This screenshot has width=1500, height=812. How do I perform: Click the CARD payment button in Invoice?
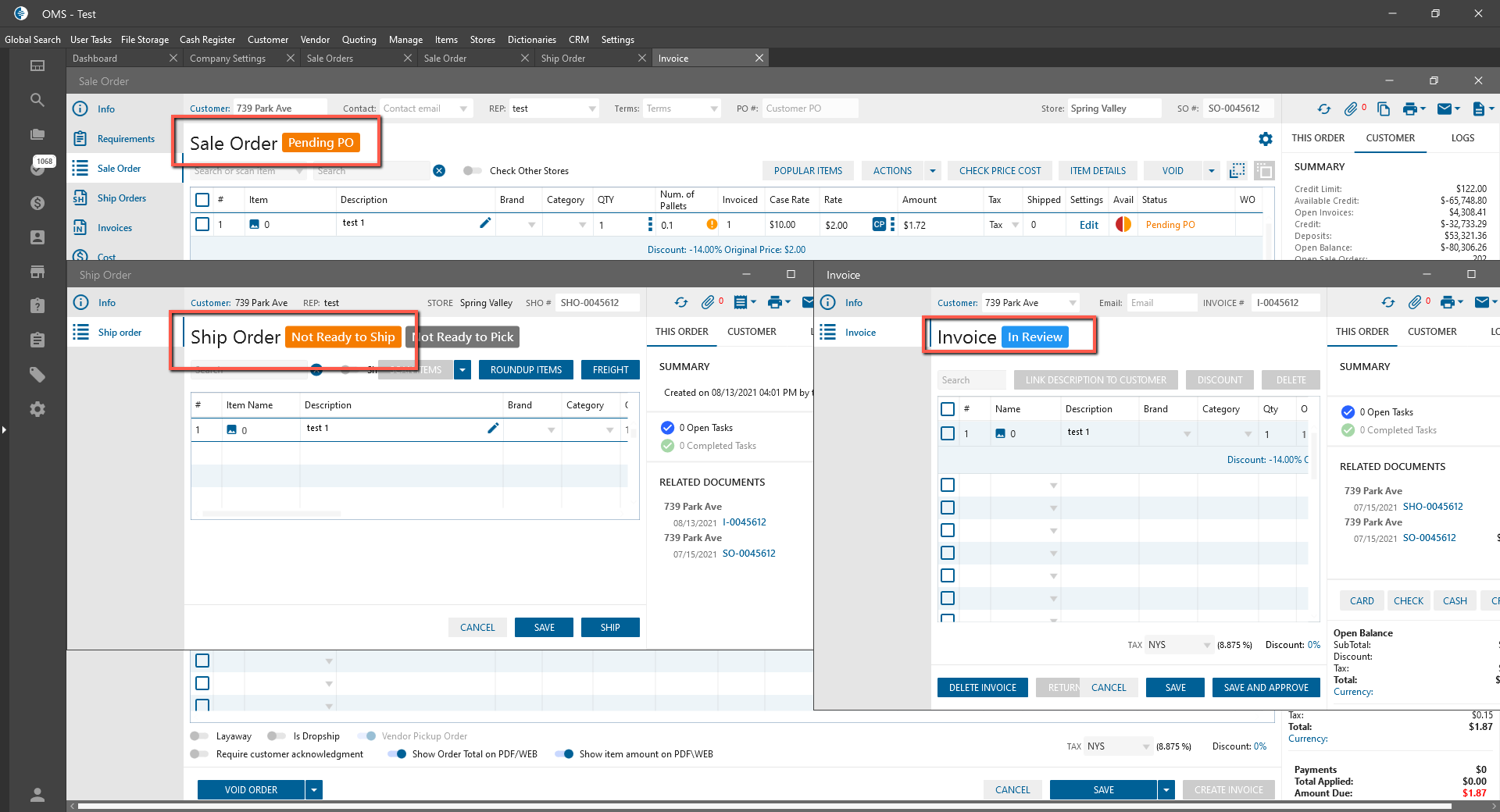pyautogui.click(x=1362, y=601)
